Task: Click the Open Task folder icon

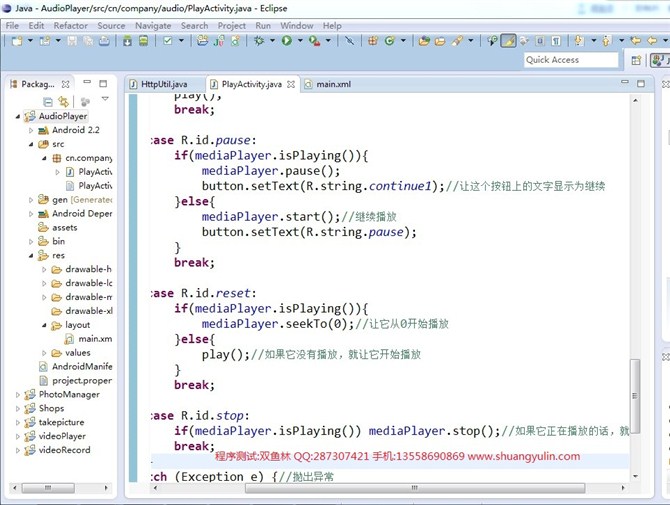Action: pos(440,41)
